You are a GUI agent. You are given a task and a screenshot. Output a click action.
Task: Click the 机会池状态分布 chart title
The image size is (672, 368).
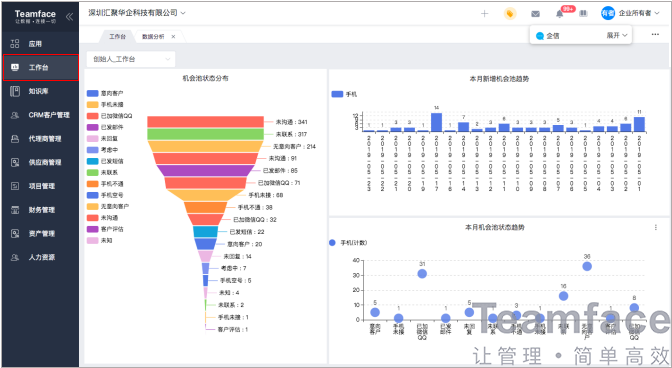click(205, 78)
